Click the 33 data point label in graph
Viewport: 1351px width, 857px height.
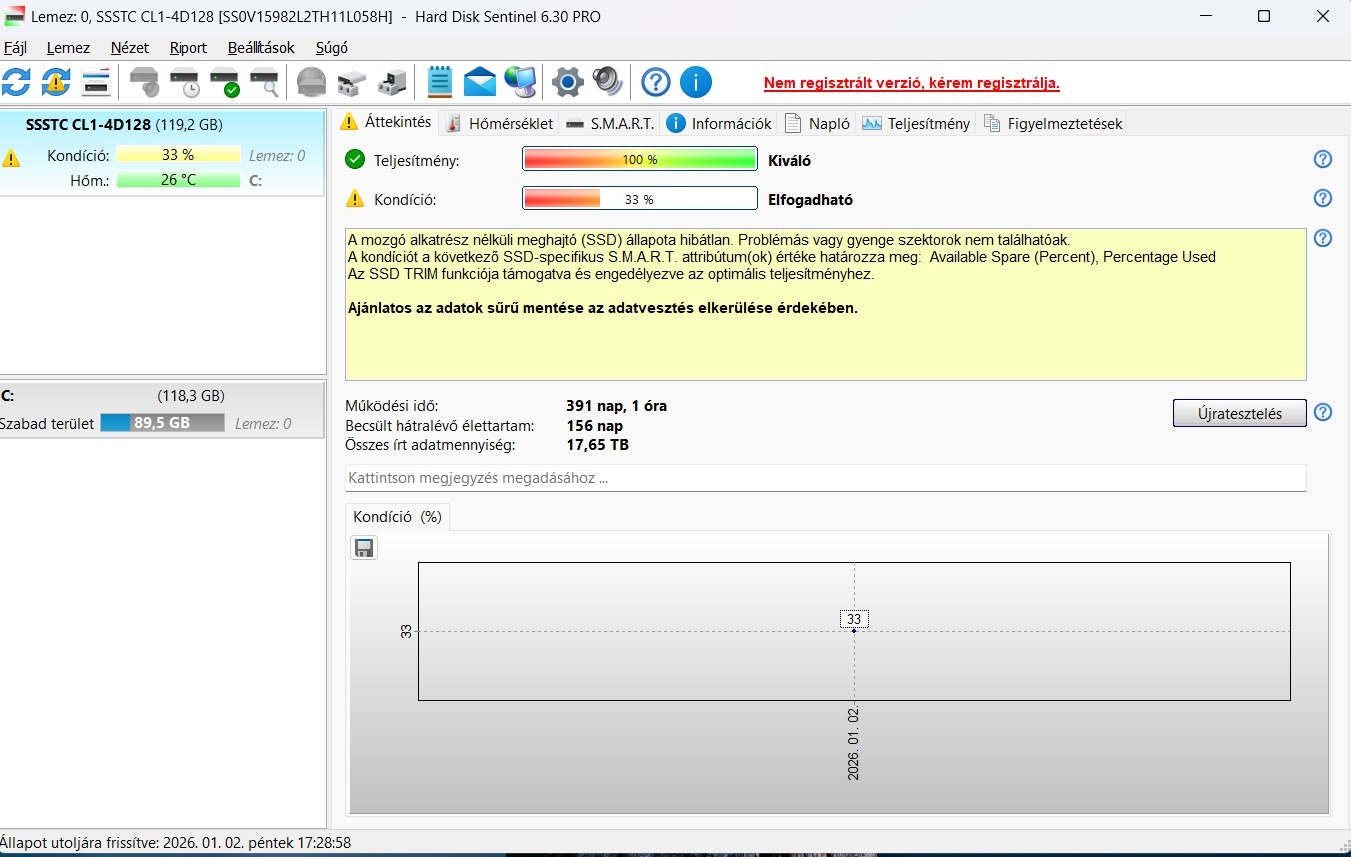(854, 619)
